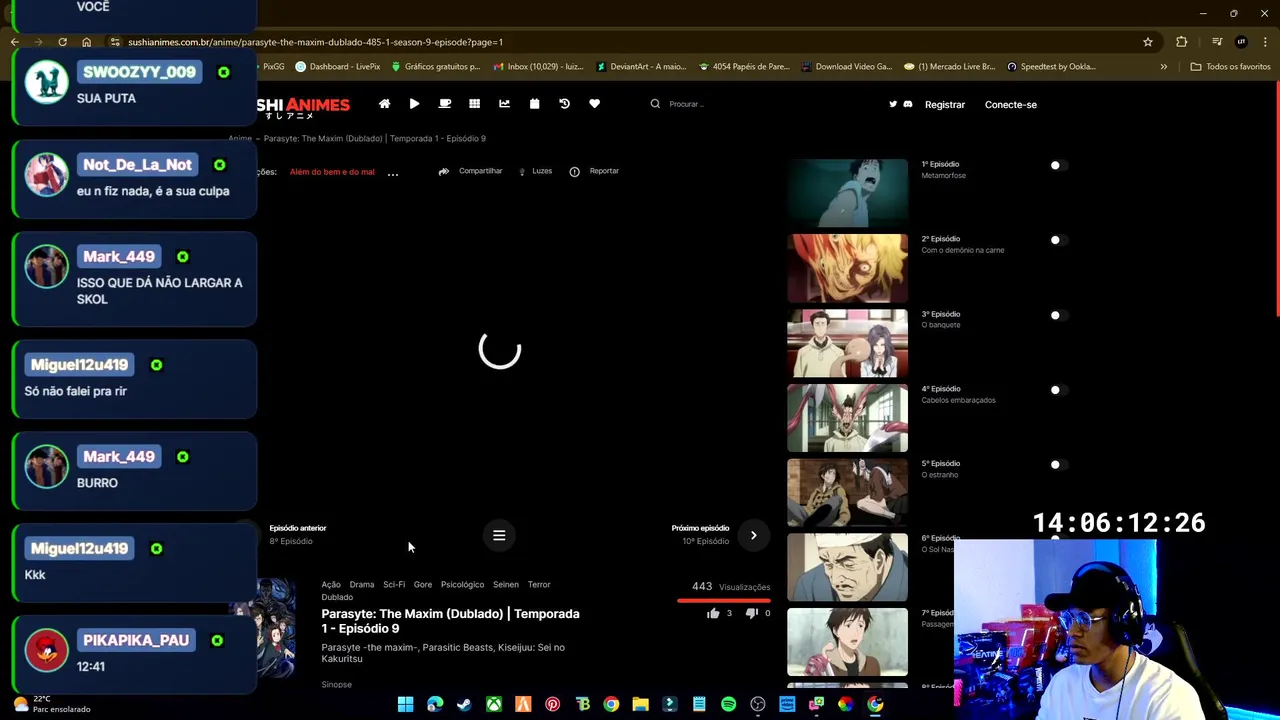Click the red like ratio bar
The image size is (1280, 720).
click(x=724, y=601)
